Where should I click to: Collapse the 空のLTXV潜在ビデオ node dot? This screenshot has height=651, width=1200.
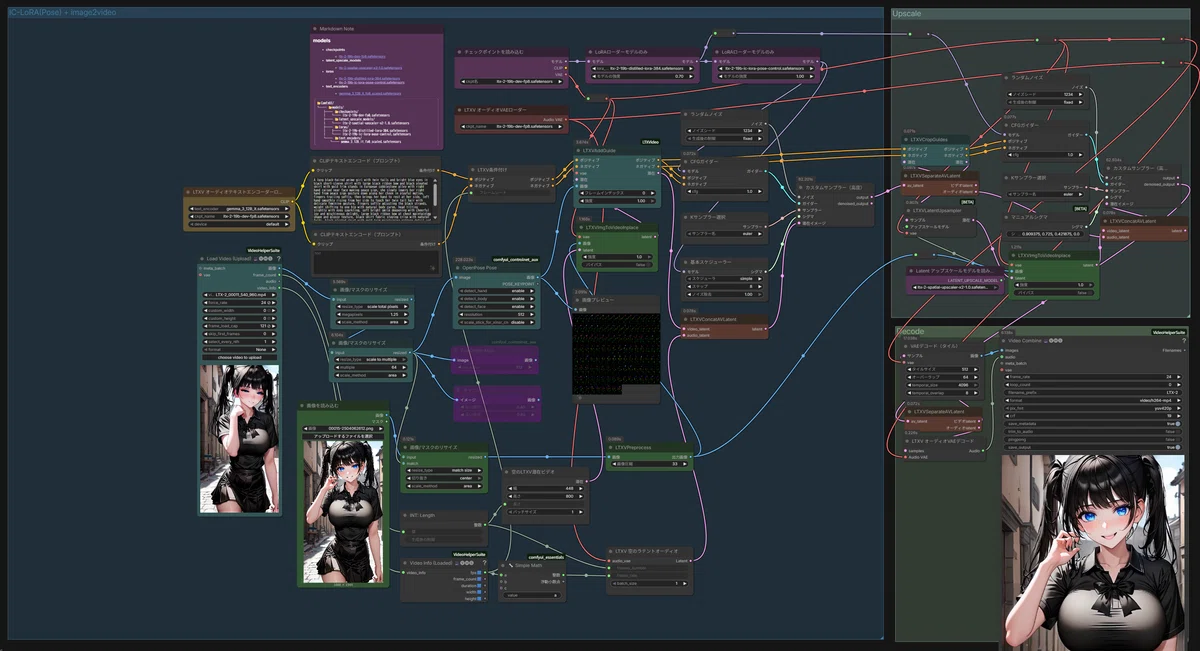[x=507, y=470]
